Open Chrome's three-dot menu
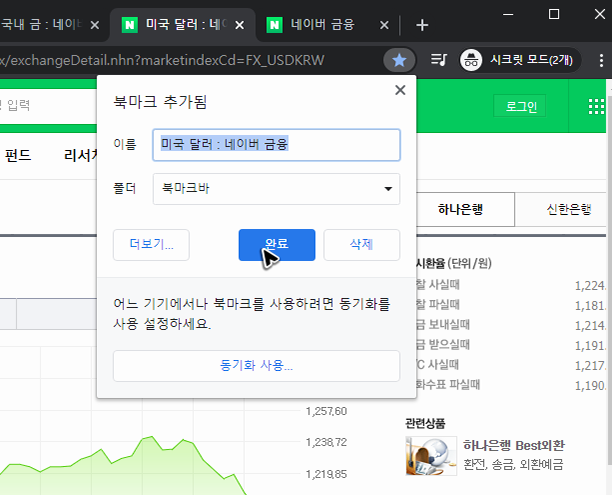The width and height of the screenshot is (612, 495). [x=601, y=61]
